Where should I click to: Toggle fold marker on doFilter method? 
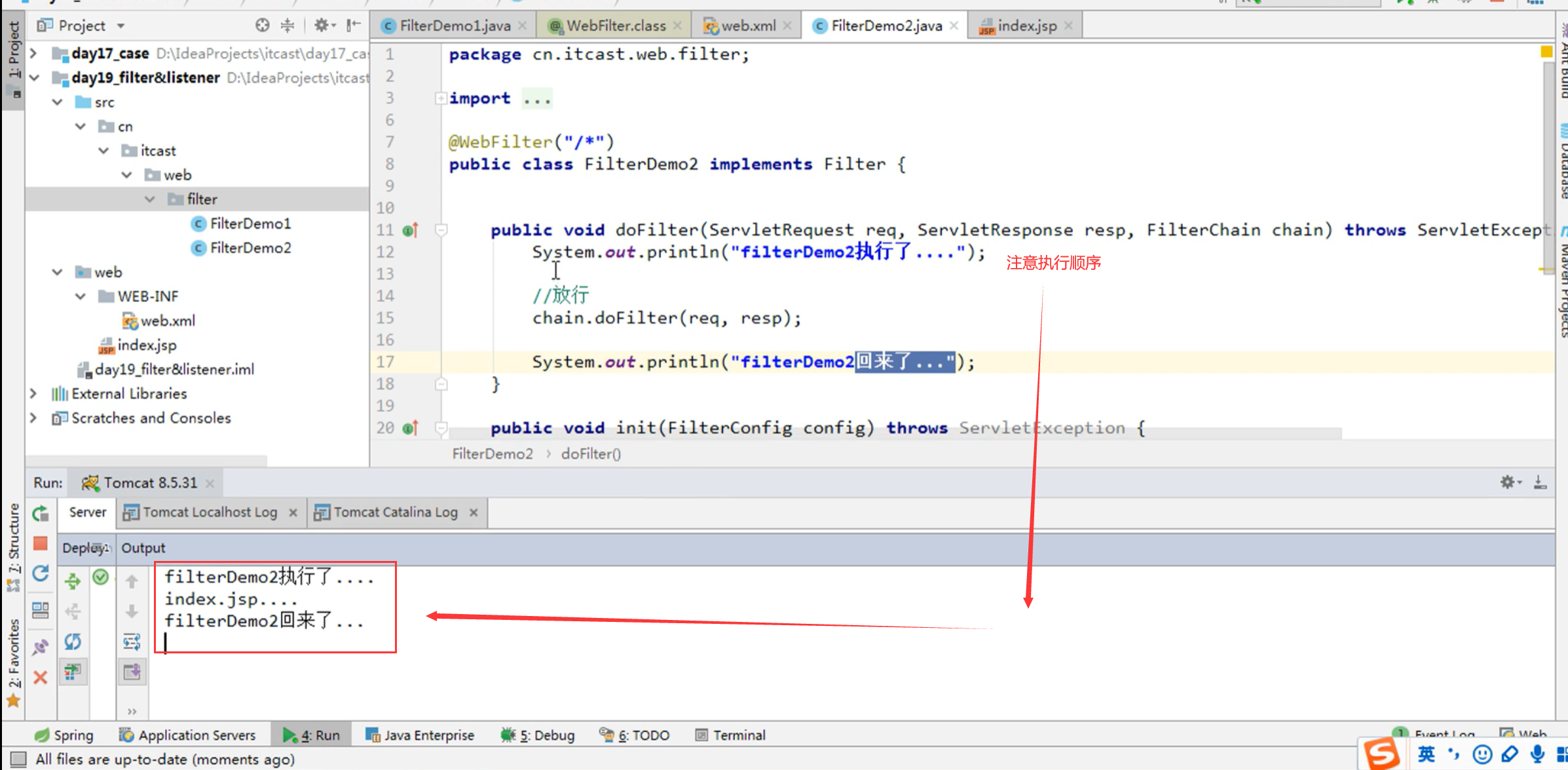coord(441,230)
